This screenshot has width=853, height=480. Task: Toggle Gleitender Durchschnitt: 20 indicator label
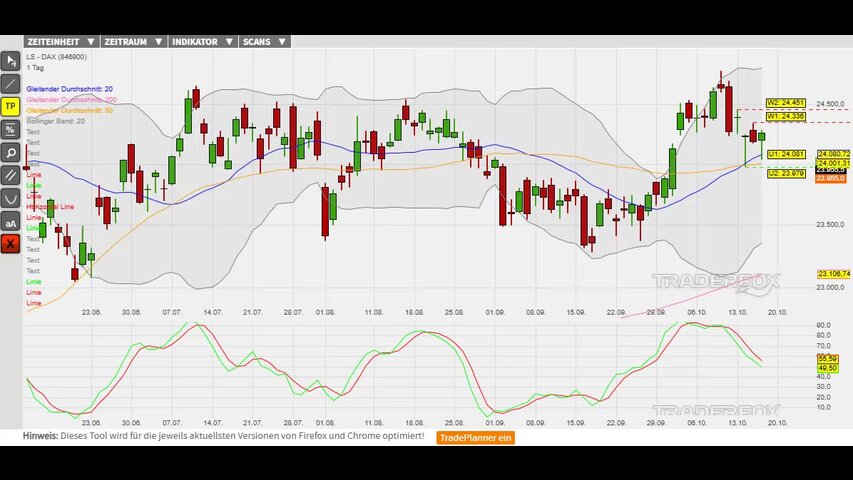click(69, 89)
